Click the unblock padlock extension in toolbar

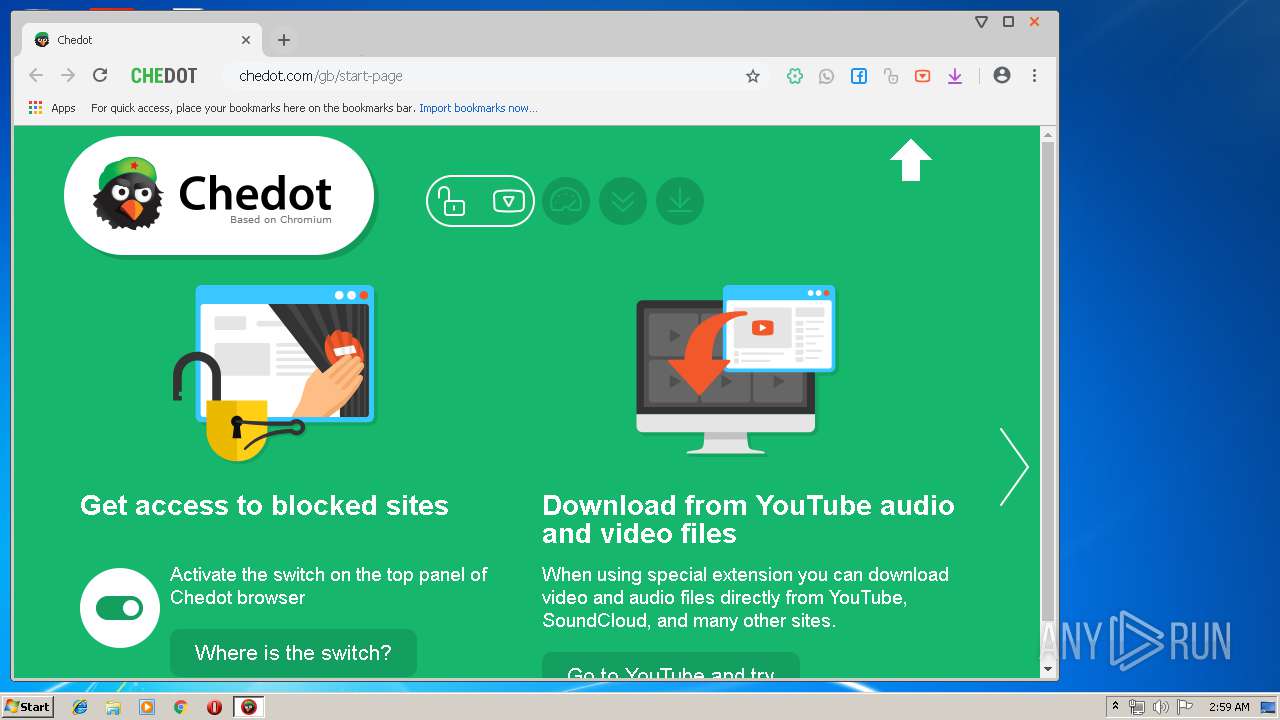click(891, 76)
